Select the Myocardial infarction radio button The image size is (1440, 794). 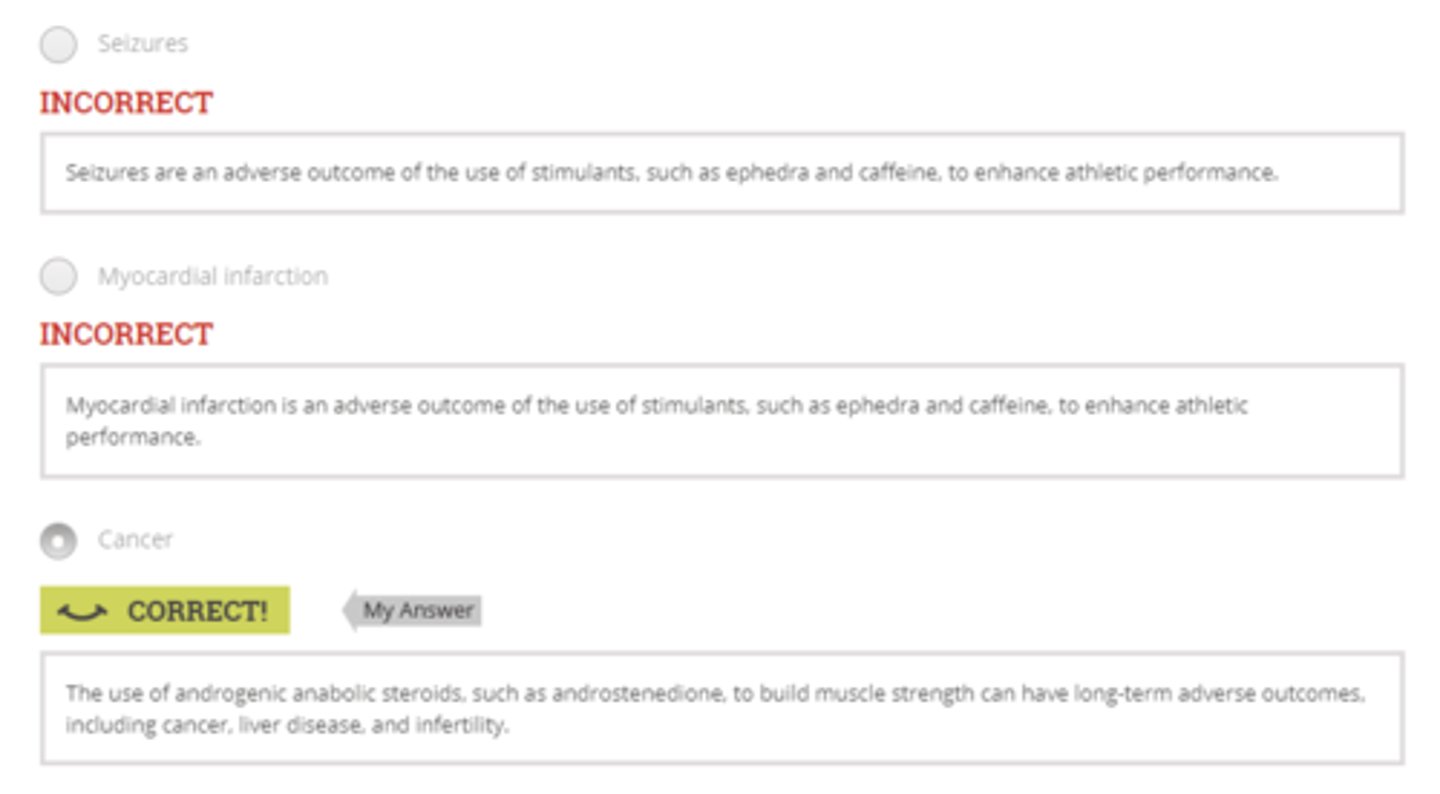[x=58, y=276]
